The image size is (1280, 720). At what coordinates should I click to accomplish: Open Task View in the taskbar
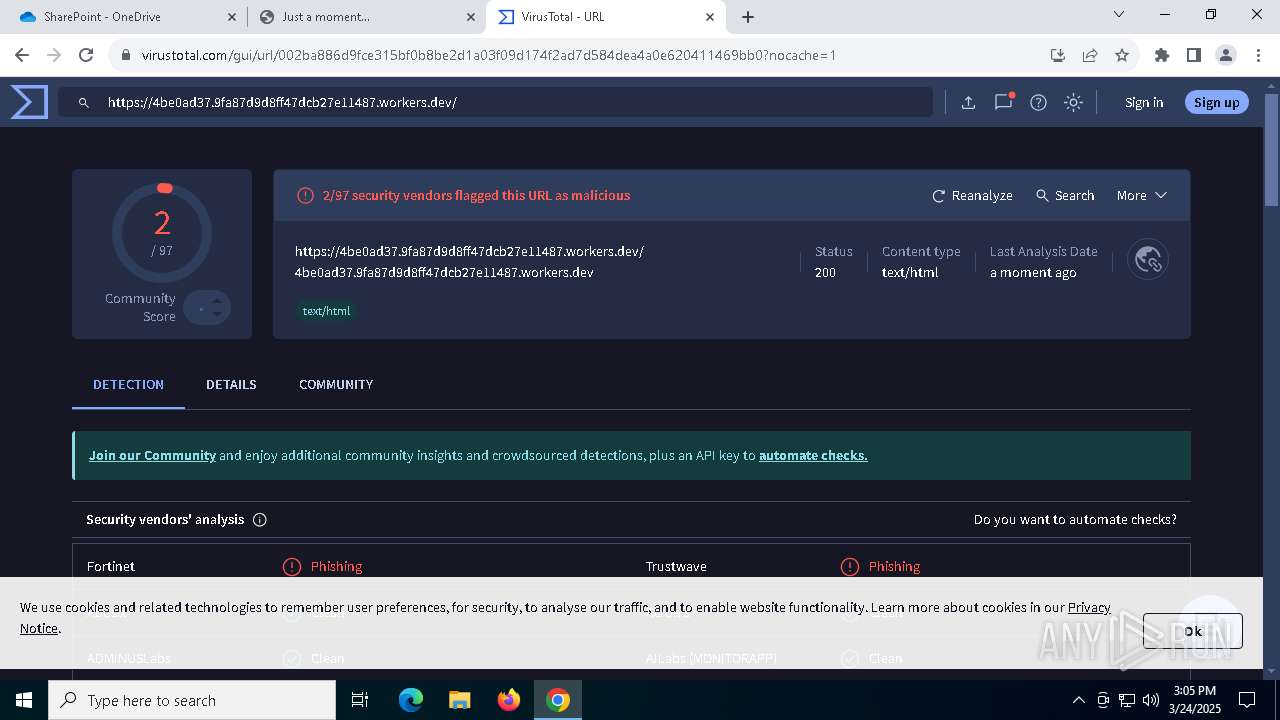[360, 700]
